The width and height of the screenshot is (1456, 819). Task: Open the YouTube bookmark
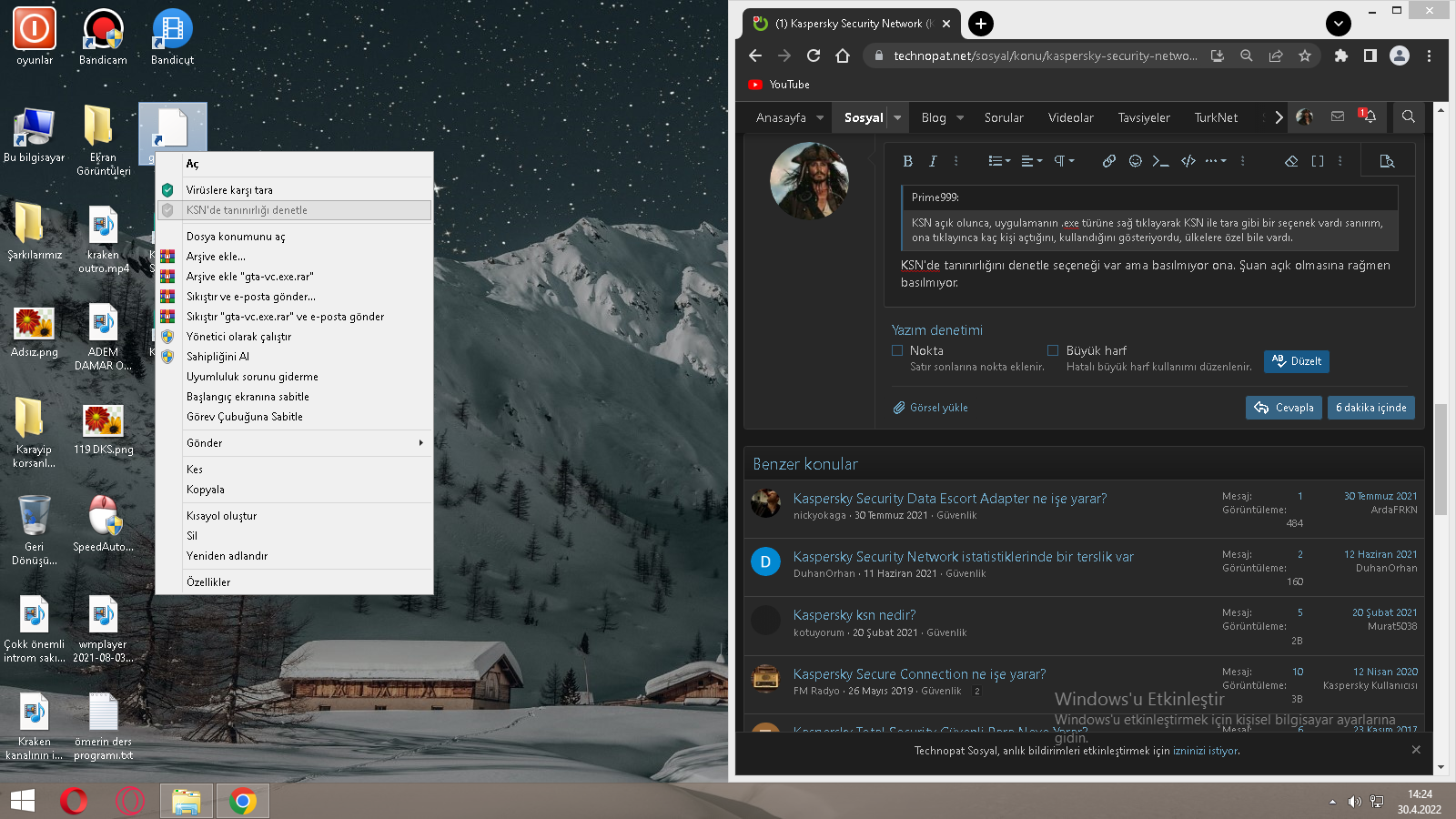click(x=779, y=85)
